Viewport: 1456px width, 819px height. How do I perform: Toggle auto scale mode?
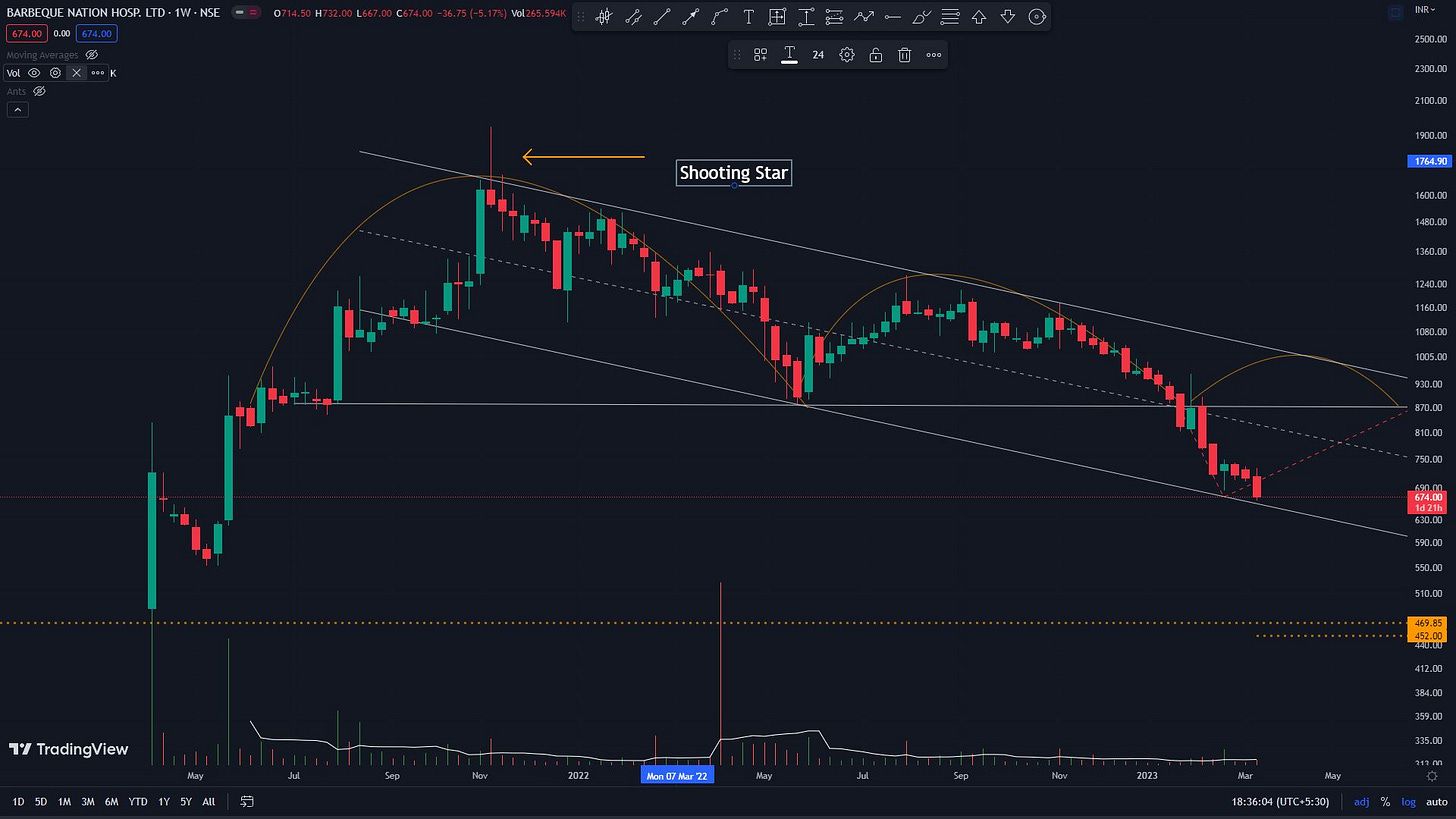[1436, 801]
